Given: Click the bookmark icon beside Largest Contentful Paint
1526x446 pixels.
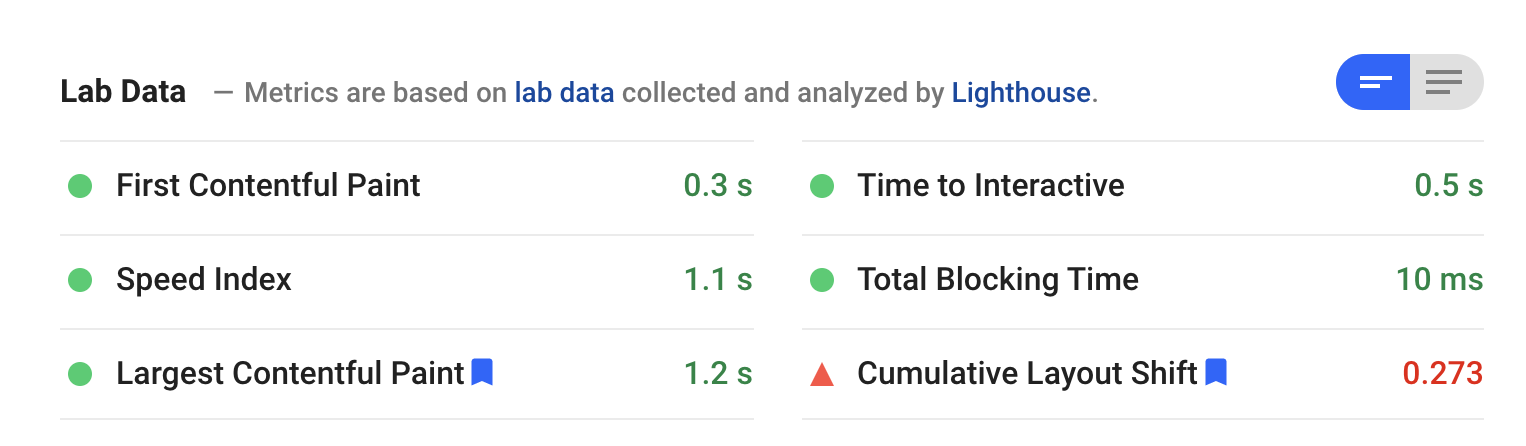Looking at the screenshot, I should 482,373.
